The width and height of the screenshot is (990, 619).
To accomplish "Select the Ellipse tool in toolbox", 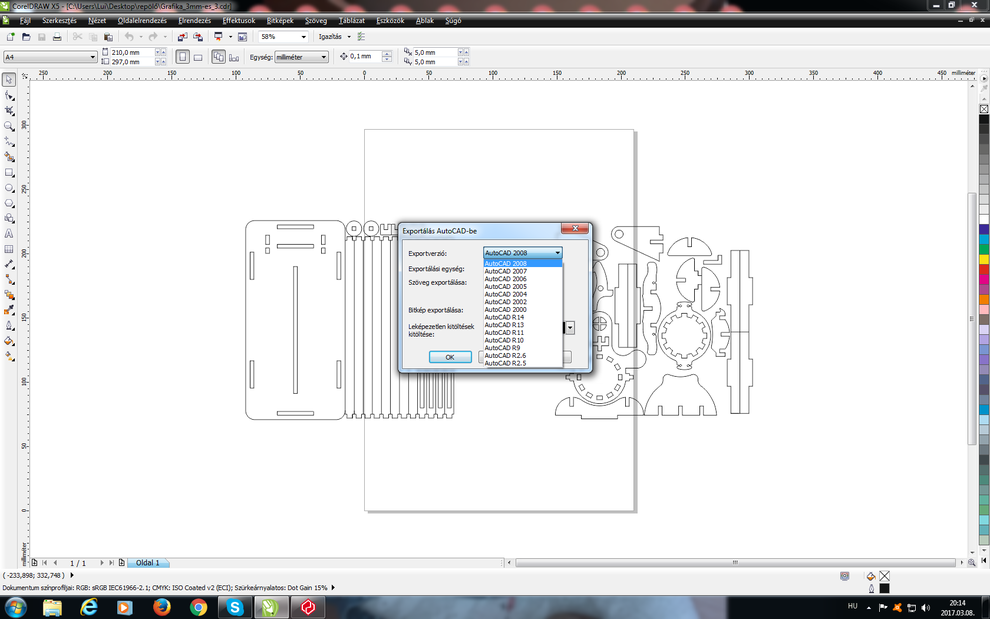I will [9, 188].
